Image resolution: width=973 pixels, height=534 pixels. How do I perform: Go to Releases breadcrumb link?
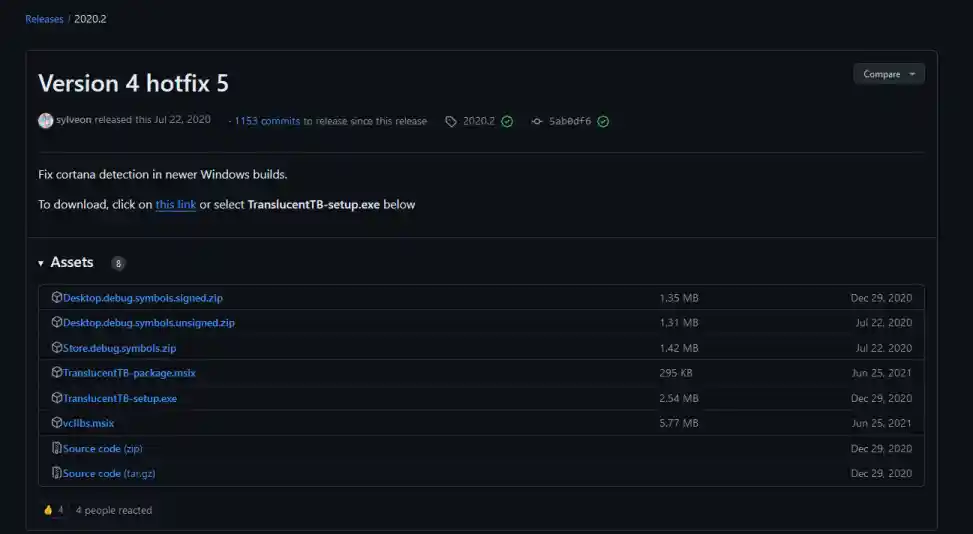point(44,19)
